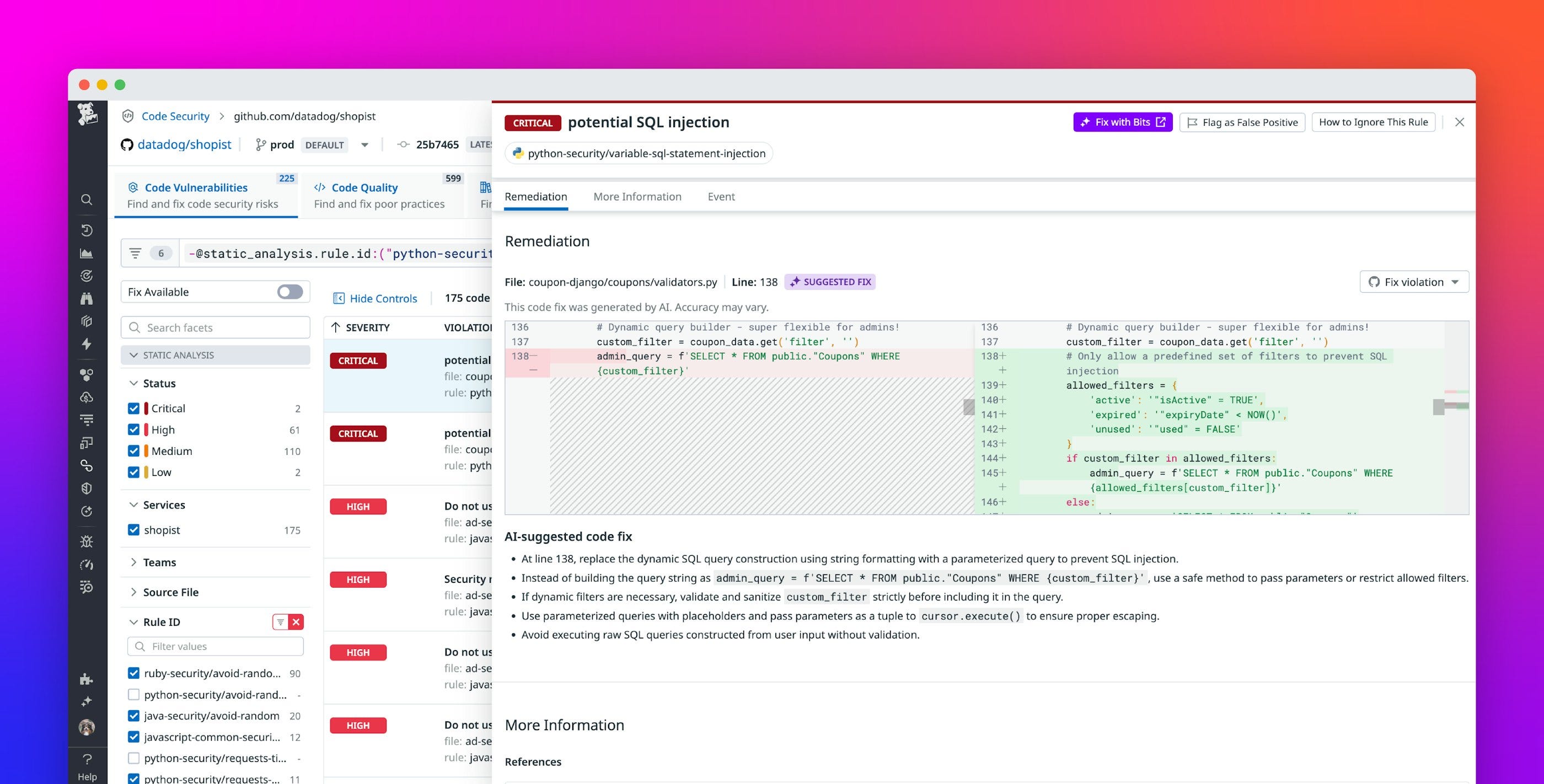Click your profile avatar at sidebar bottom

coord(87,728)
